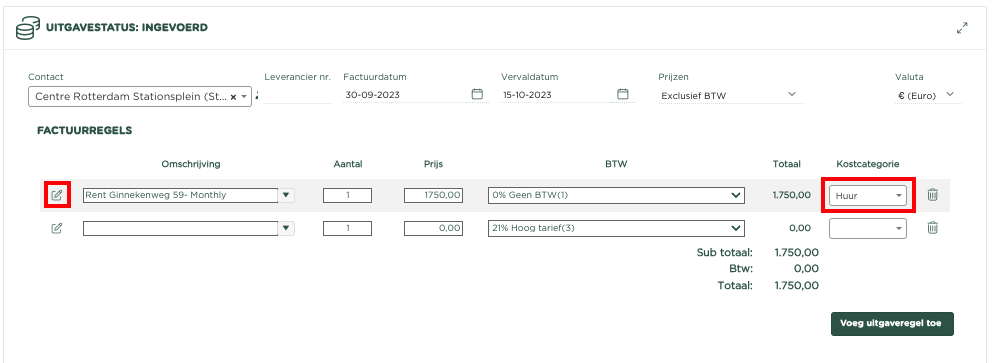The height and width of the screenshot is (363, 994).
Task: Delete the empty second invoice line
Action: coord(933,228)
